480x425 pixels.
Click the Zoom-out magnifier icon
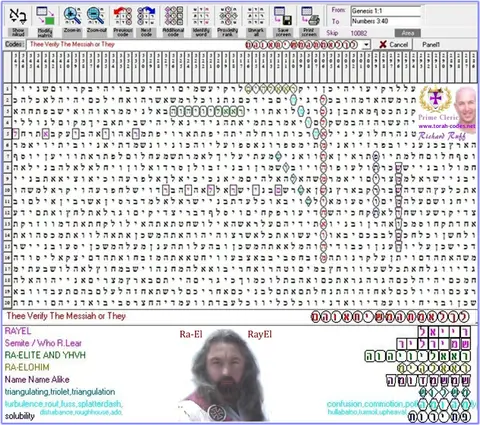click(96, 15)
